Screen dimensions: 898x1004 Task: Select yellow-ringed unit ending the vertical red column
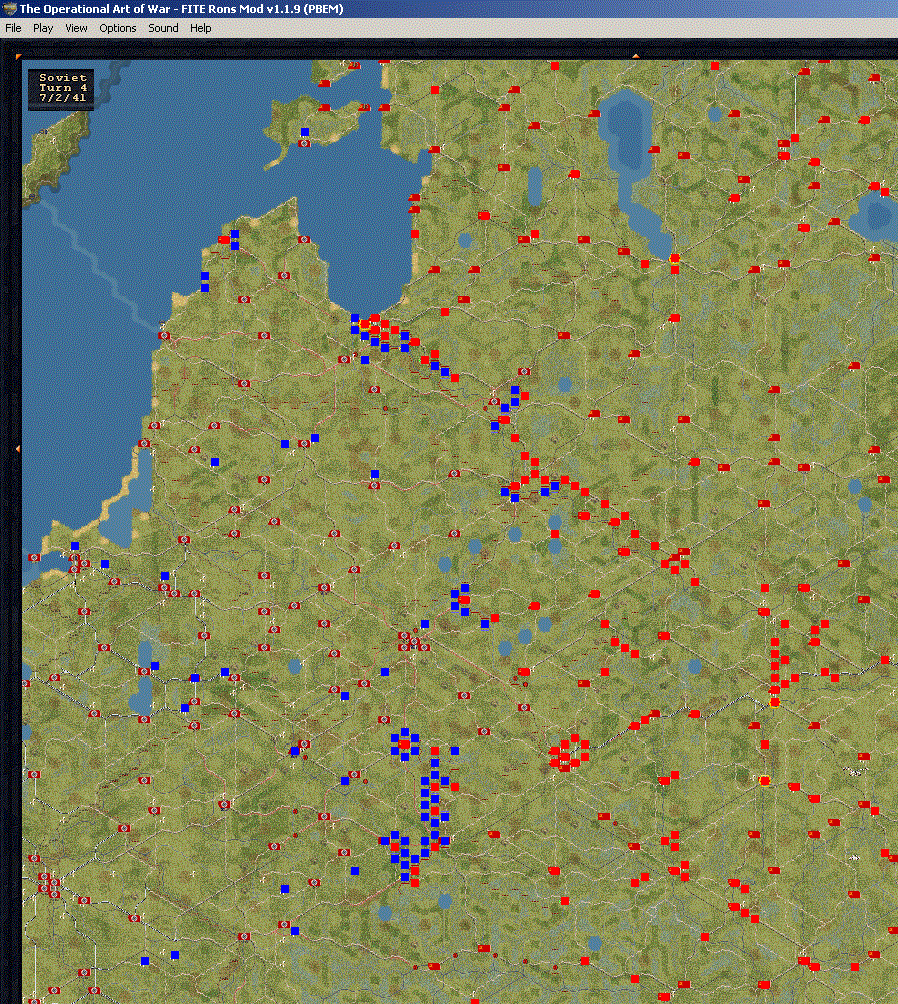[774, 702]
